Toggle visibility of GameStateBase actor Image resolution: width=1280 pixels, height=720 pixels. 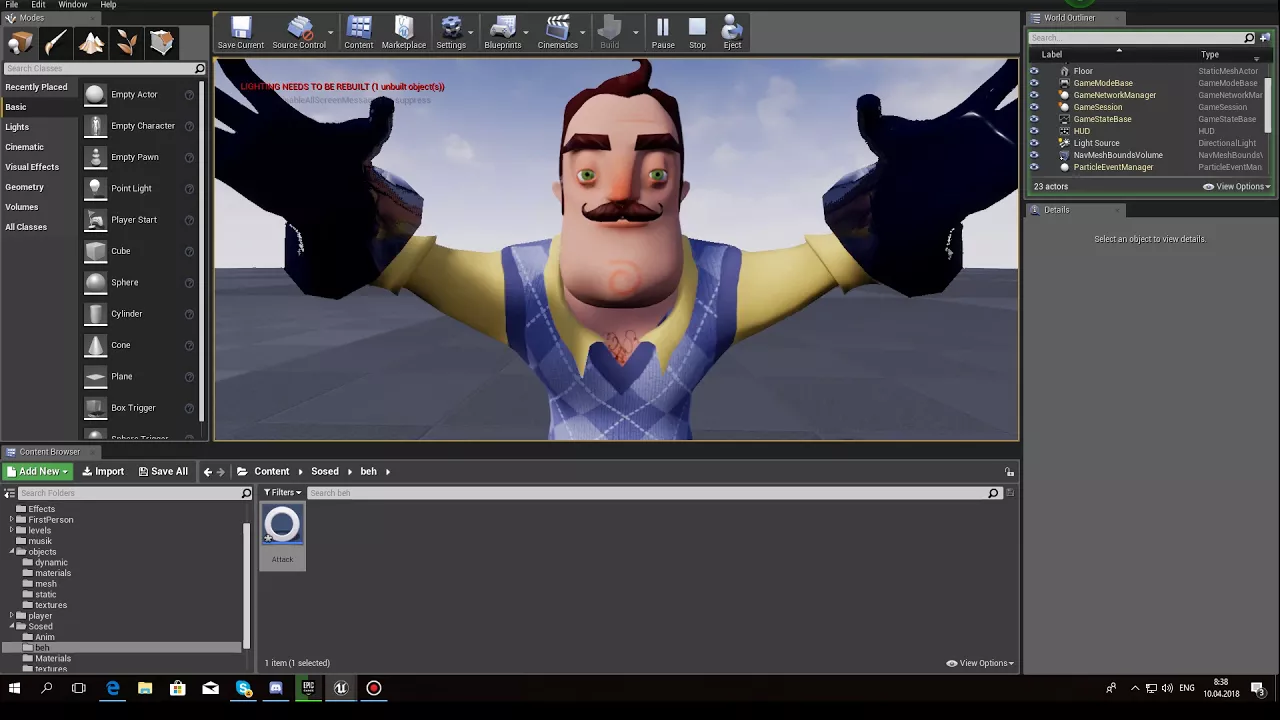(1034, 119)
